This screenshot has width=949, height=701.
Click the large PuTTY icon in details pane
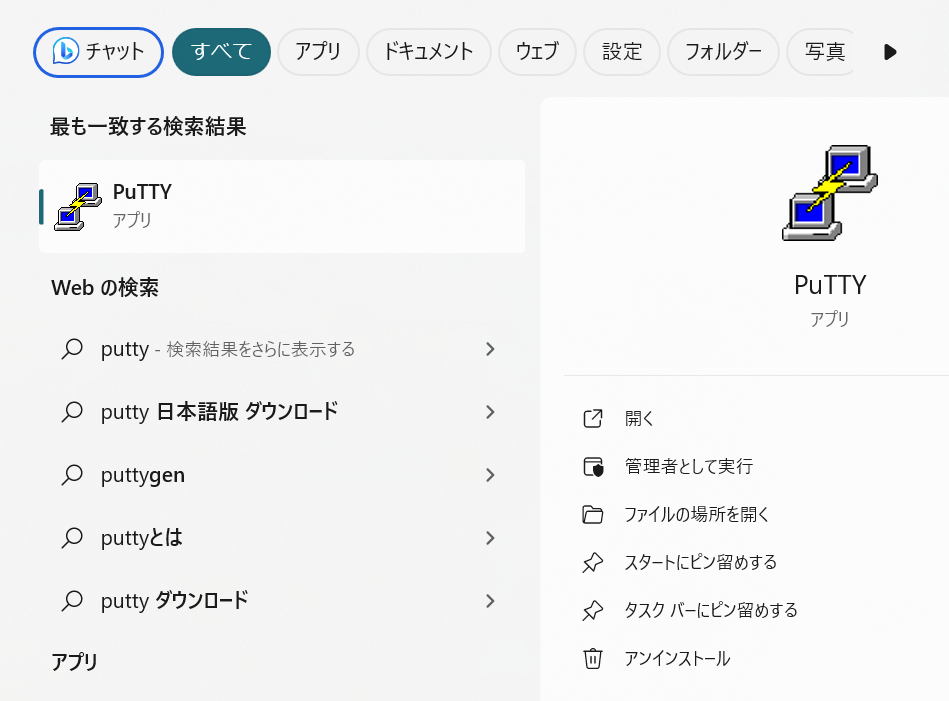pos(830,193)
